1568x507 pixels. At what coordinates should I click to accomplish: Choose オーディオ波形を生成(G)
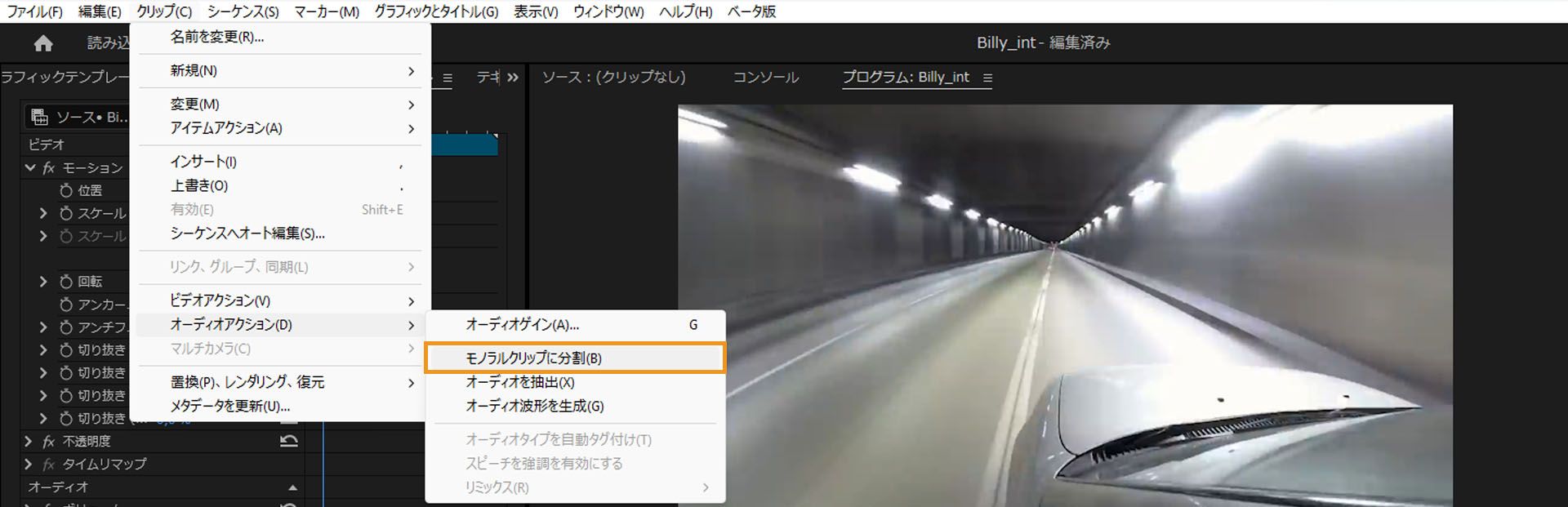(x=575, y=406)
